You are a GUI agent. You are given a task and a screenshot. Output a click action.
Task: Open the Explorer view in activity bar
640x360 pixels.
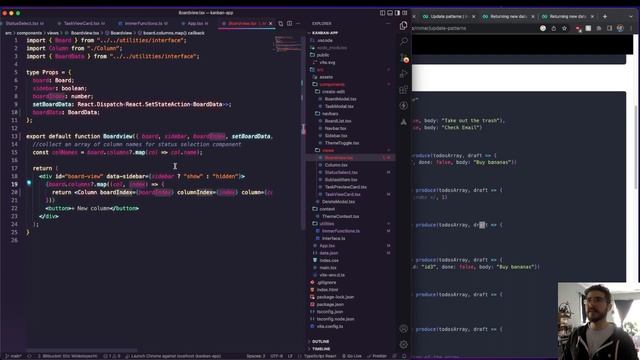pyautogui.click(x=403, y=25)
